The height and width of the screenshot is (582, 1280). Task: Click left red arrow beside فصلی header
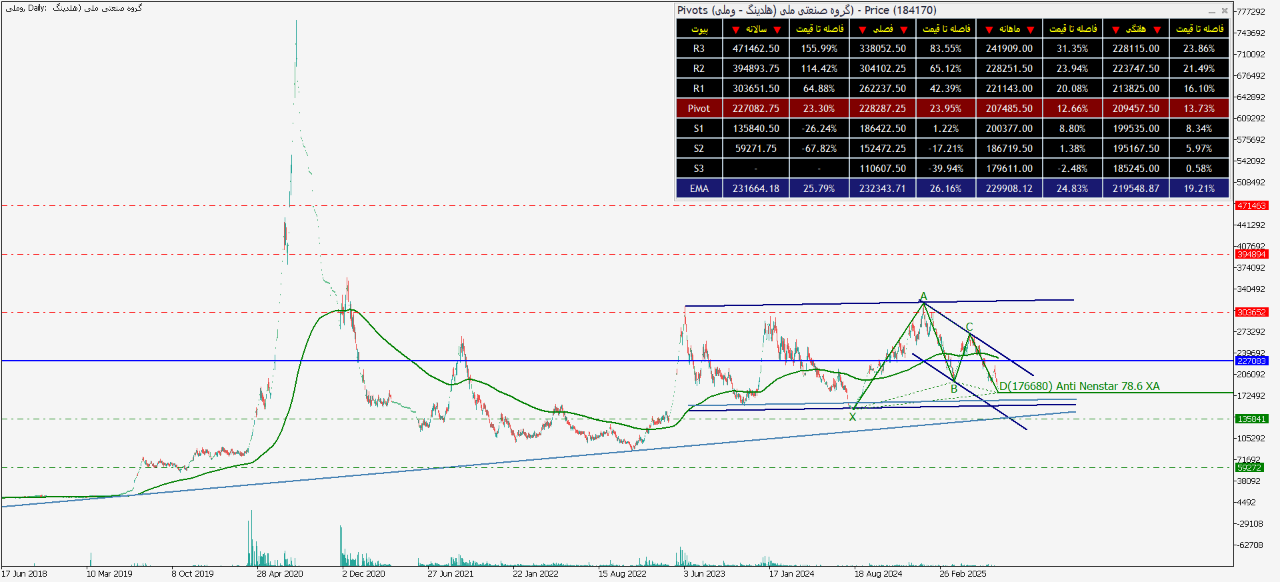pyautogui.click(x=861, y=29)
